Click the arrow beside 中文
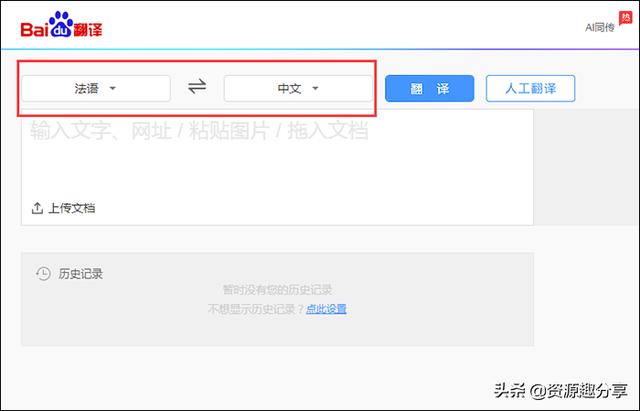 pyautogui.click(x=315, y=88)
